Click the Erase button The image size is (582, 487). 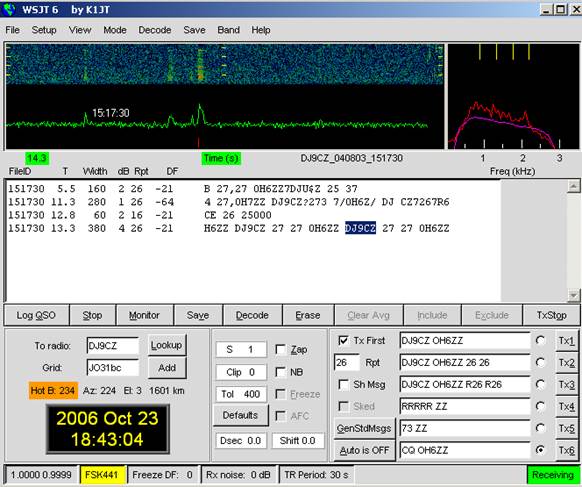(x=308, y=315)
